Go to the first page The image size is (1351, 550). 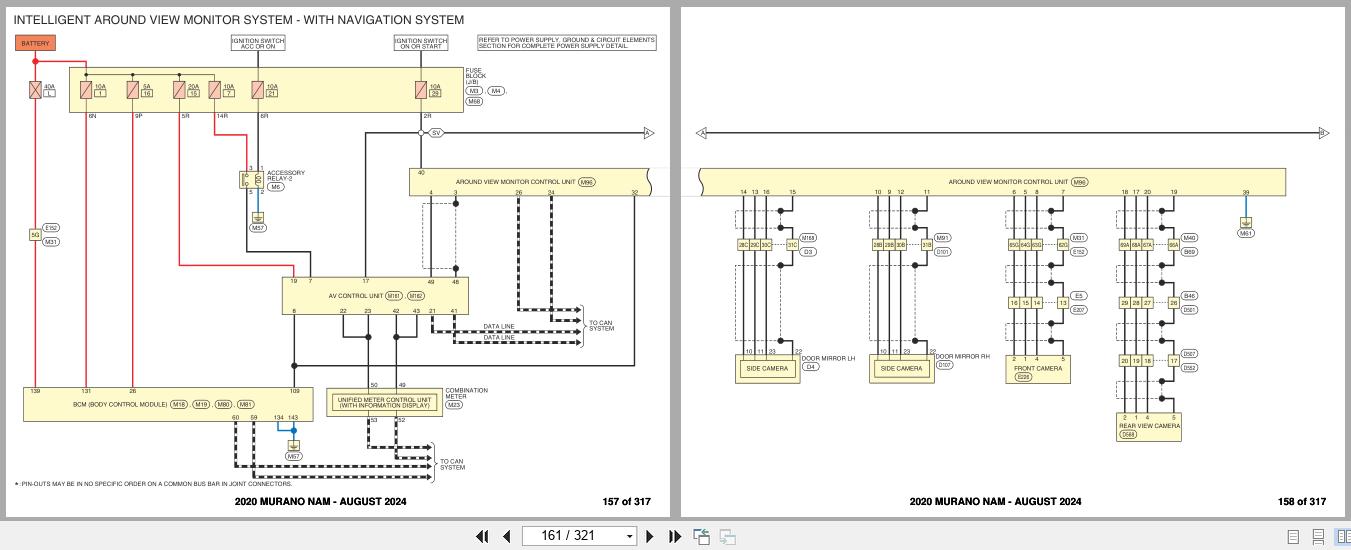click(482, 536)
